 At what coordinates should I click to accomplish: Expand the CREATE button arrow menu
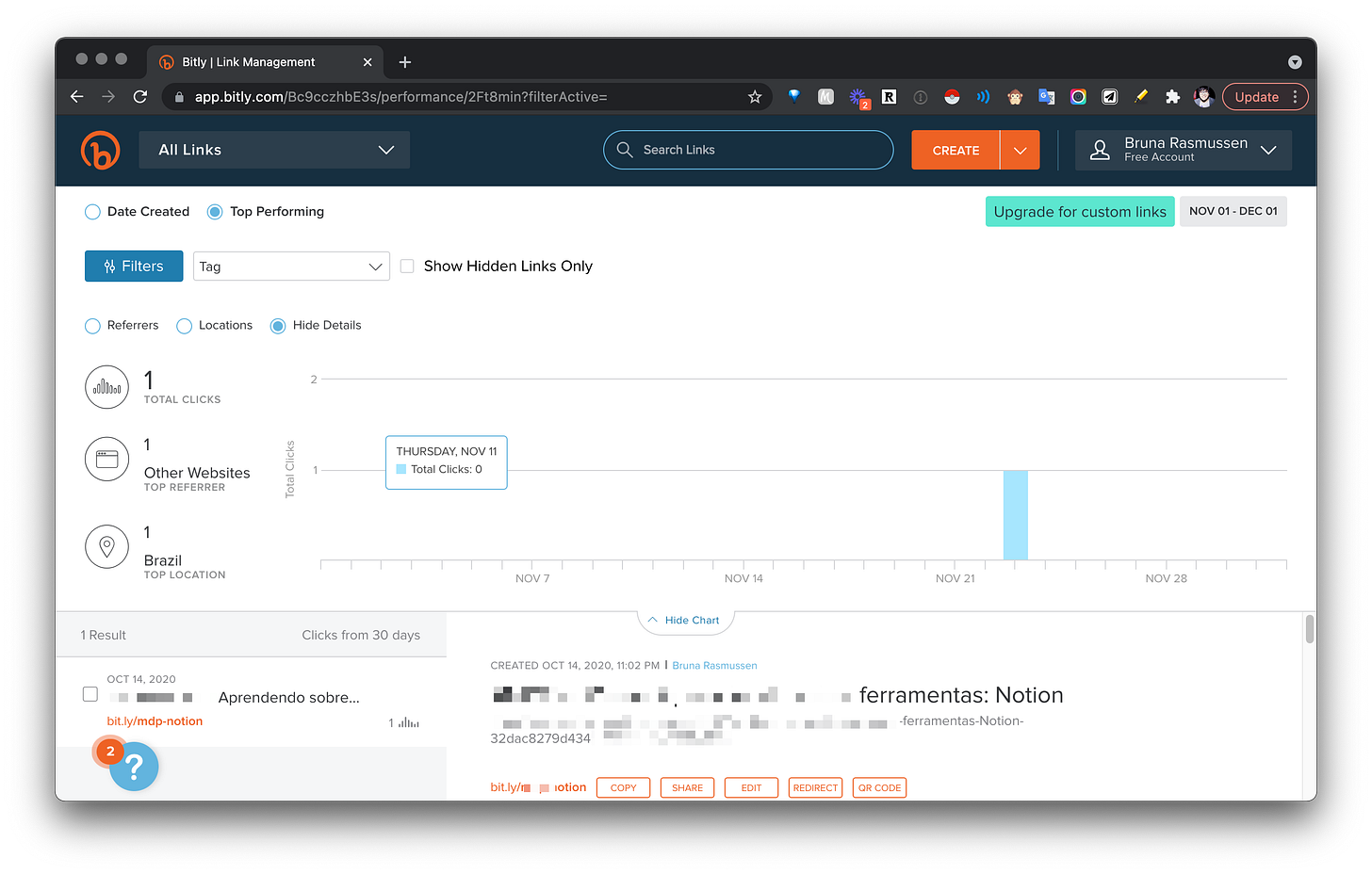tap(1020, 150)
